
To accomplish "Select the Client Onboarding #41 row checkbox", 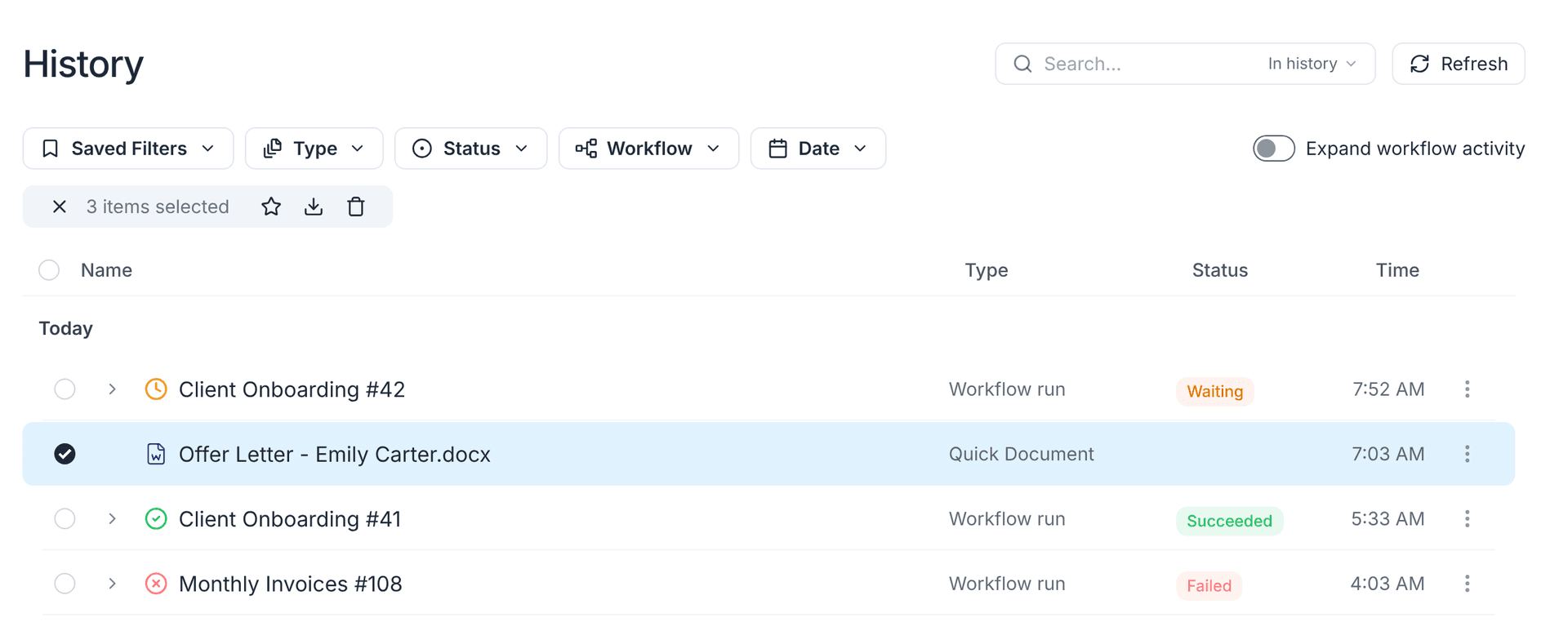I will point(65,518).
